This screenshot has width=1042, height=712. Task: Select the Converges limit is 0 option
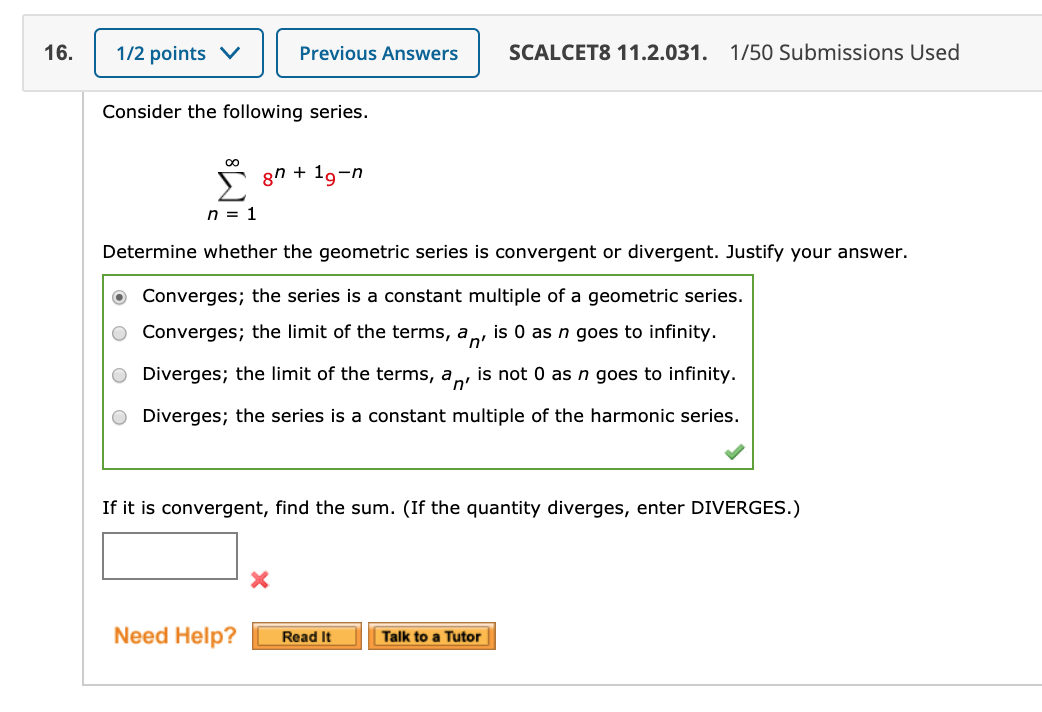click(x=119, y=333)
